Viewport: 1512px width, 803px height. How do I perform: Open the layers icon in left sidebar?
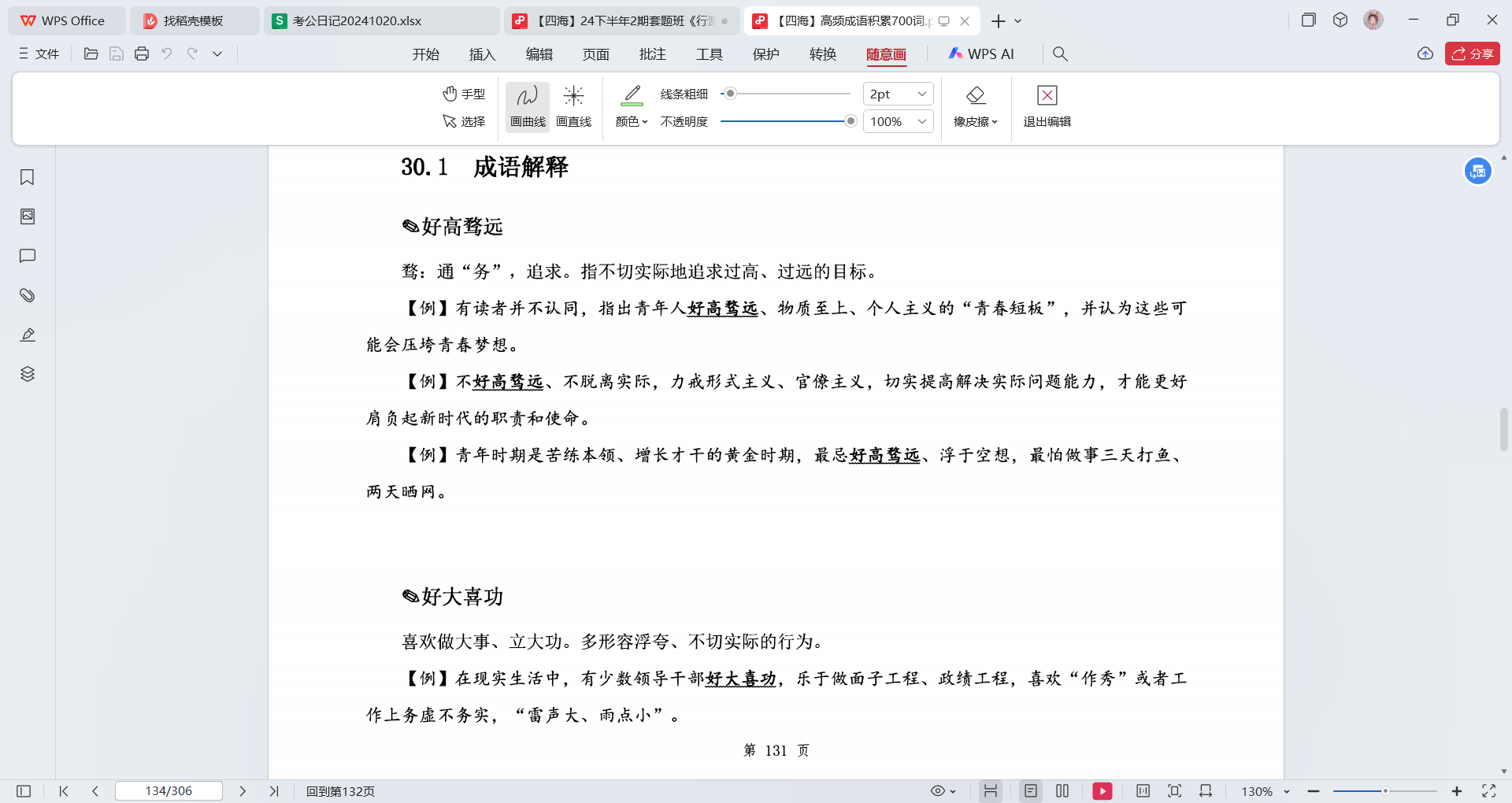click(28, 374)
